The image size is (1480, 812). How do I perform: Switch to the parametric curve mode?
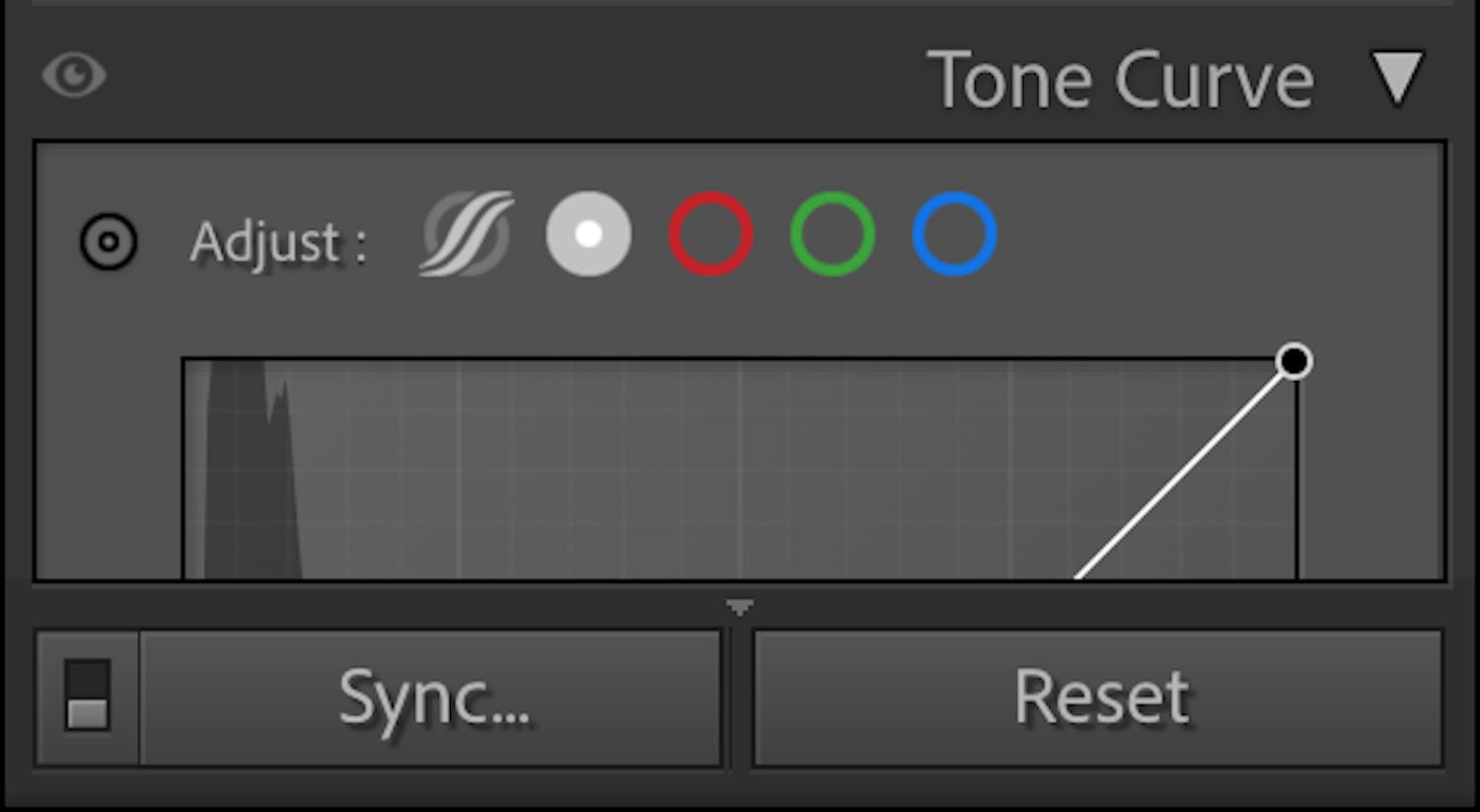466,235
